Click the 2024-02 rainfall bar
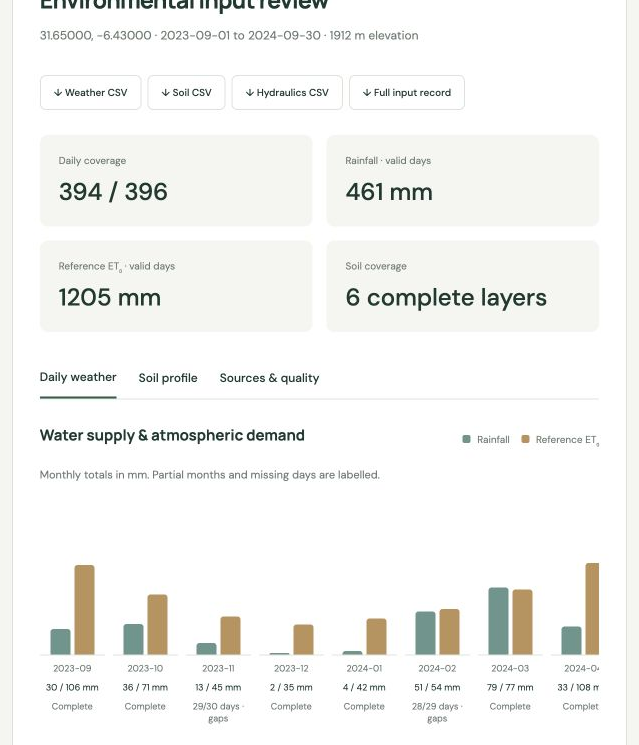The image size is (639, 745). click(x=425, y=633)
